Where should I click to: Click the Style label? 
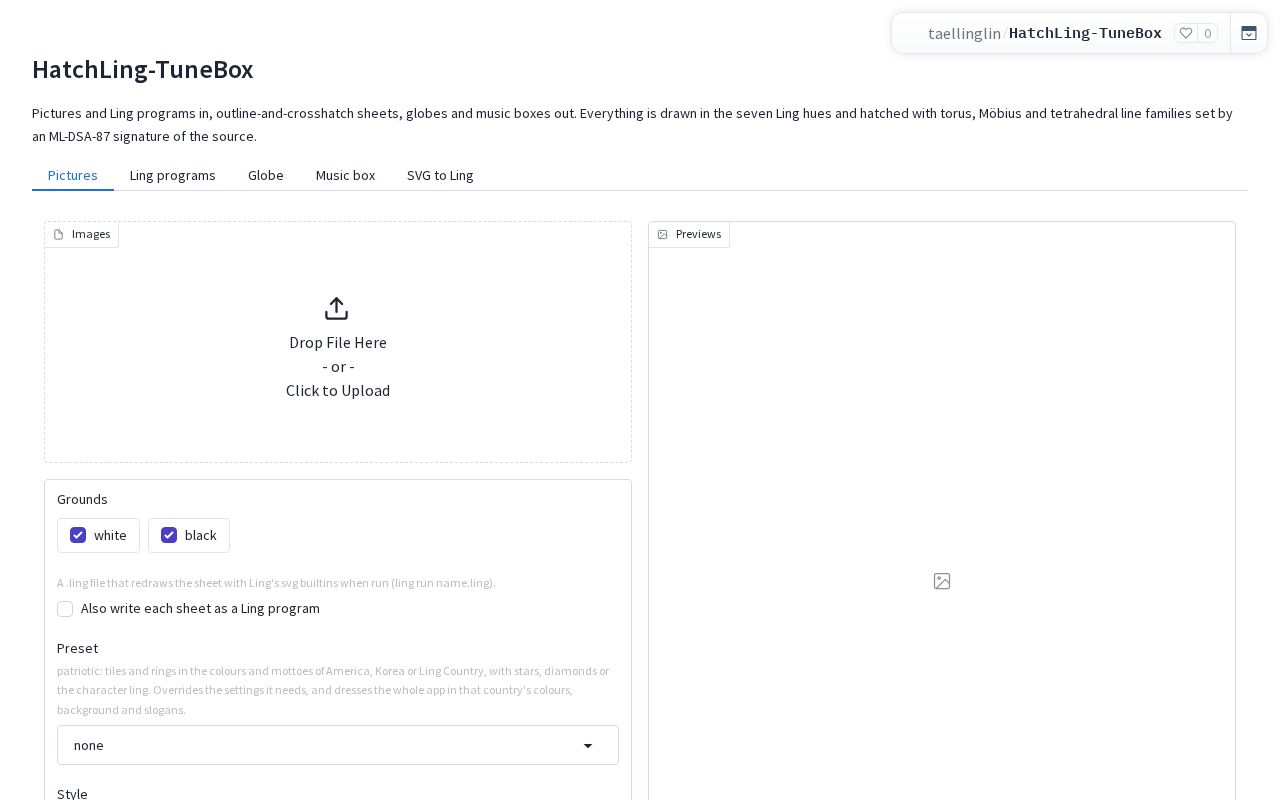72,793
